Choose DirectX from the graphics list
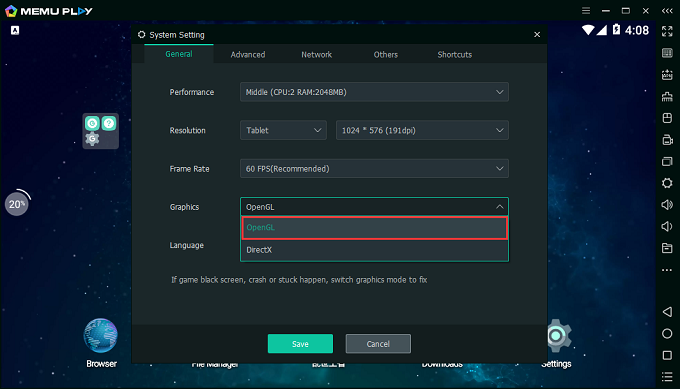The height and width of the screenshot is (389, 680). click(374, 250)
